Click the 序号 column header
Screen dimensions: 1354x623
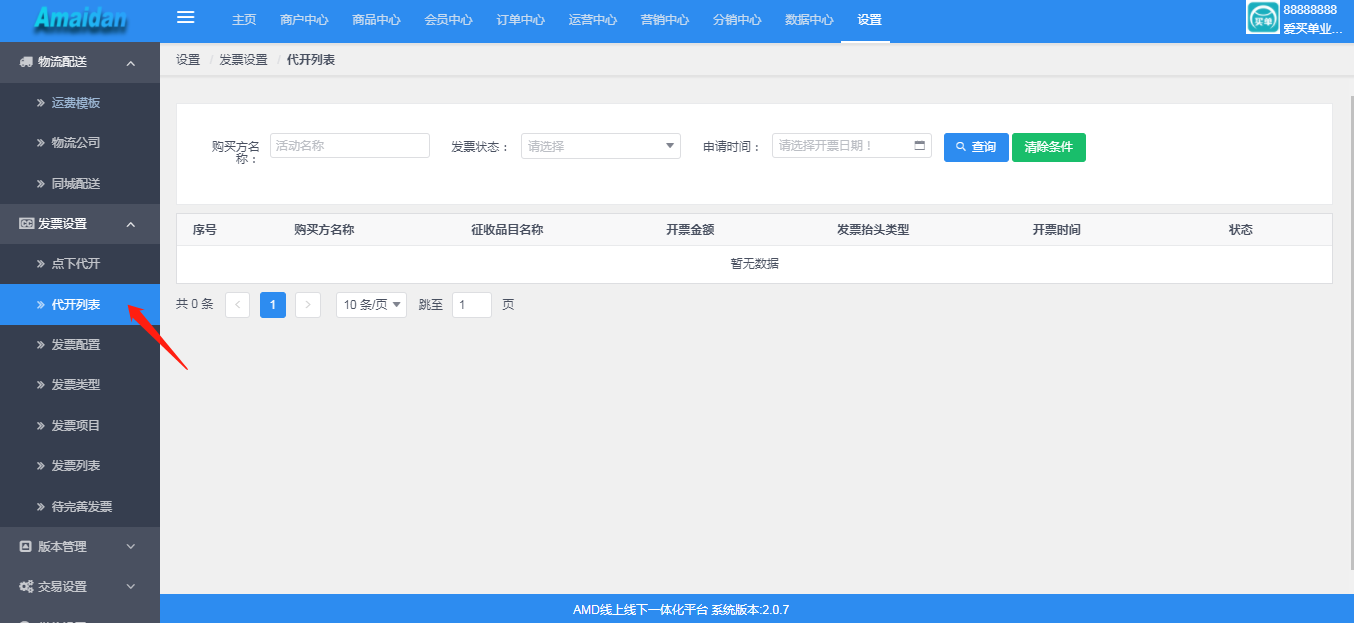point(205,230)
